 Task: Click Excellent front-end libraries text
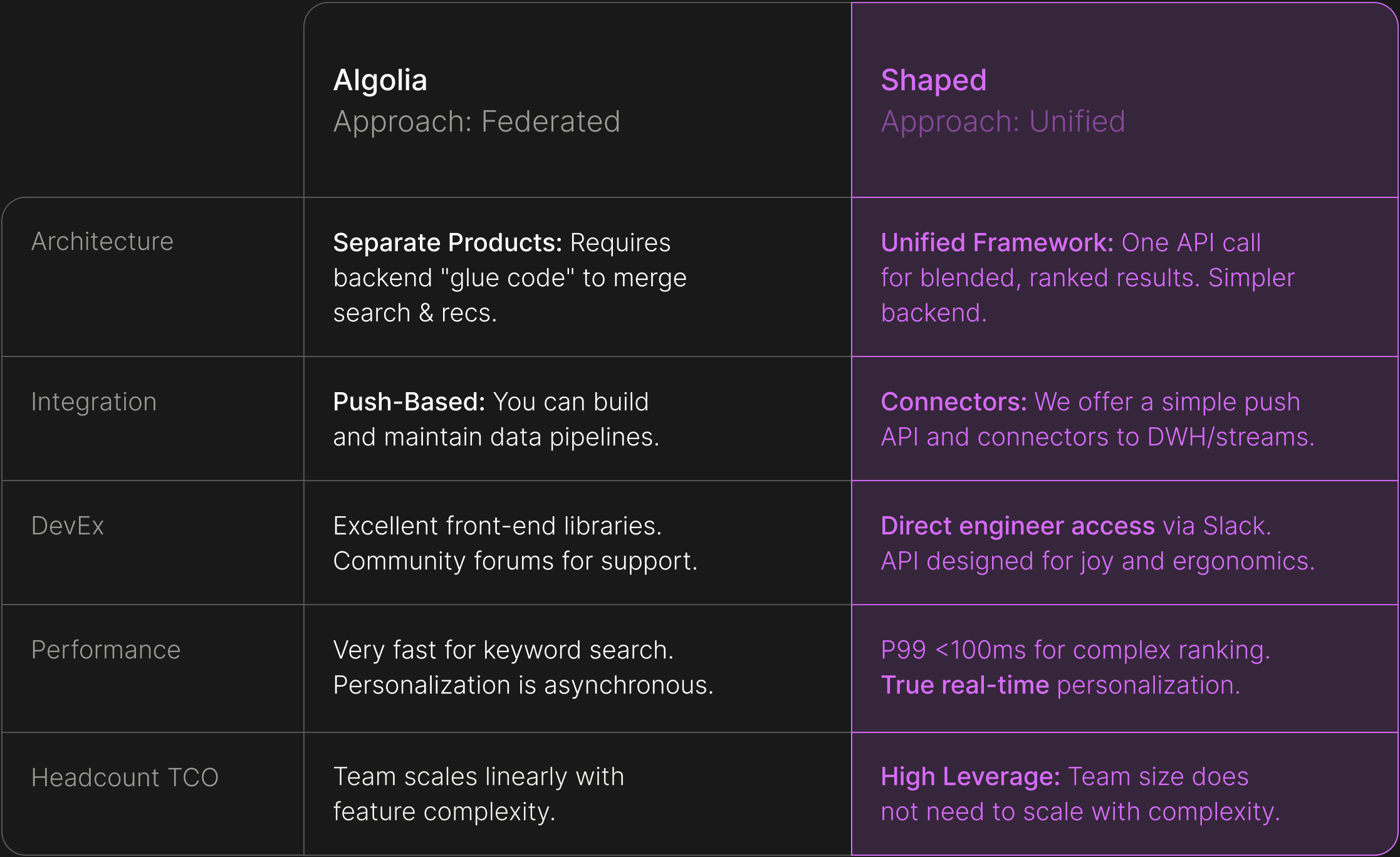tap(497, 526)
